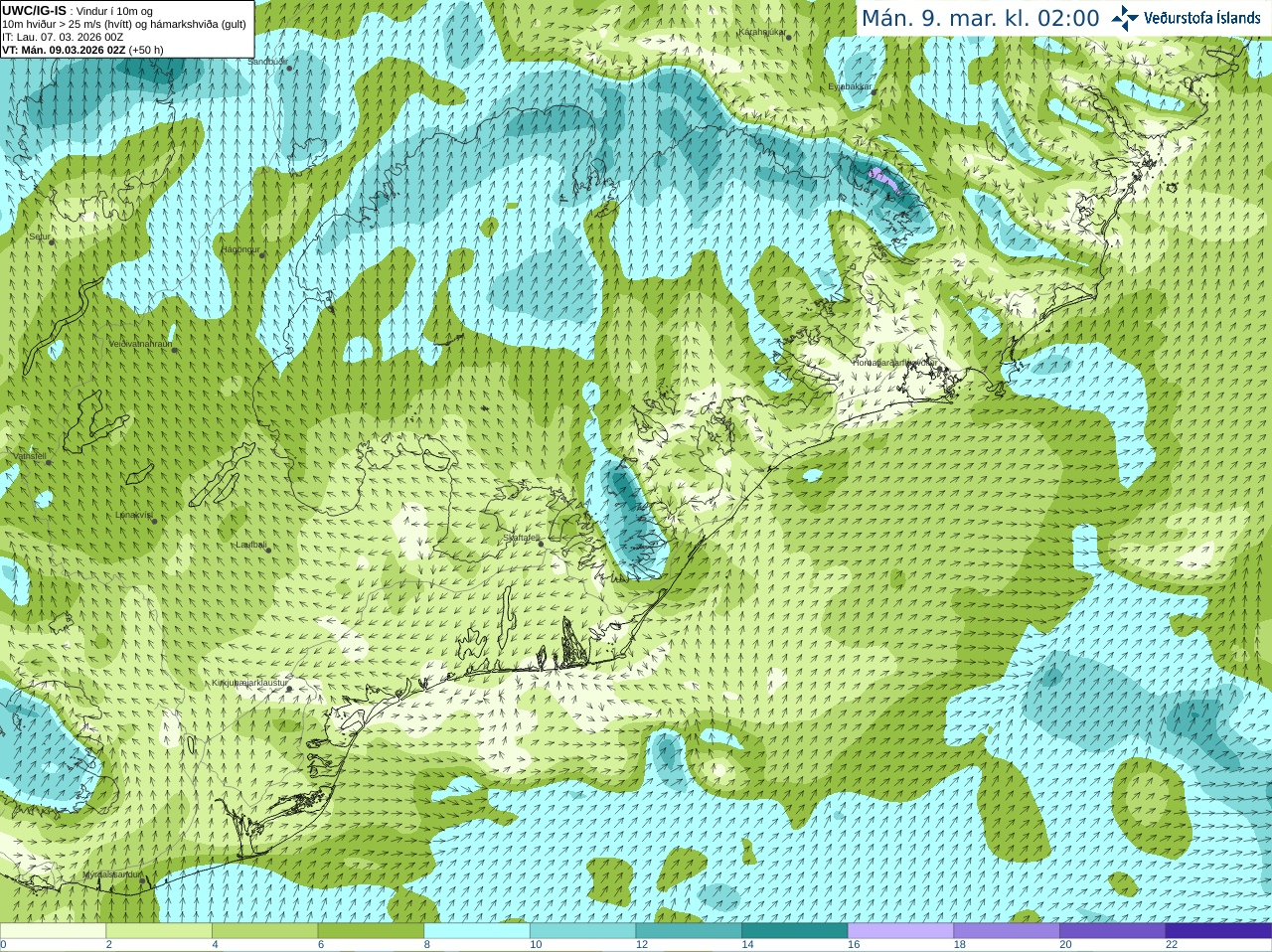The height and width of the screenshot is (952, 1272).
Task: Click the Laufbali station label
Action: 251,545
